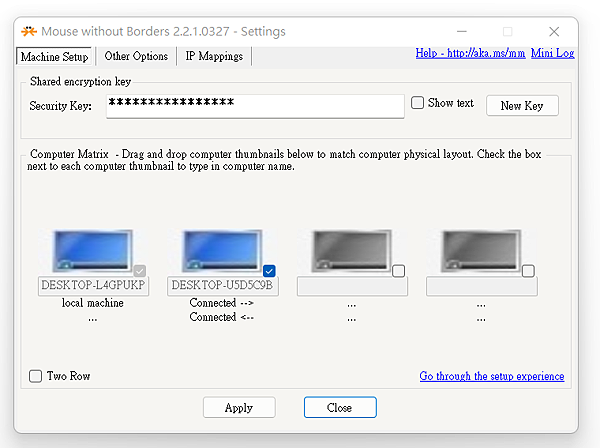Image resolution: width=600 pixels, height=448 pixels.
Task: Check the fourth computer slot checkbox
Action: tap(528, 271)
